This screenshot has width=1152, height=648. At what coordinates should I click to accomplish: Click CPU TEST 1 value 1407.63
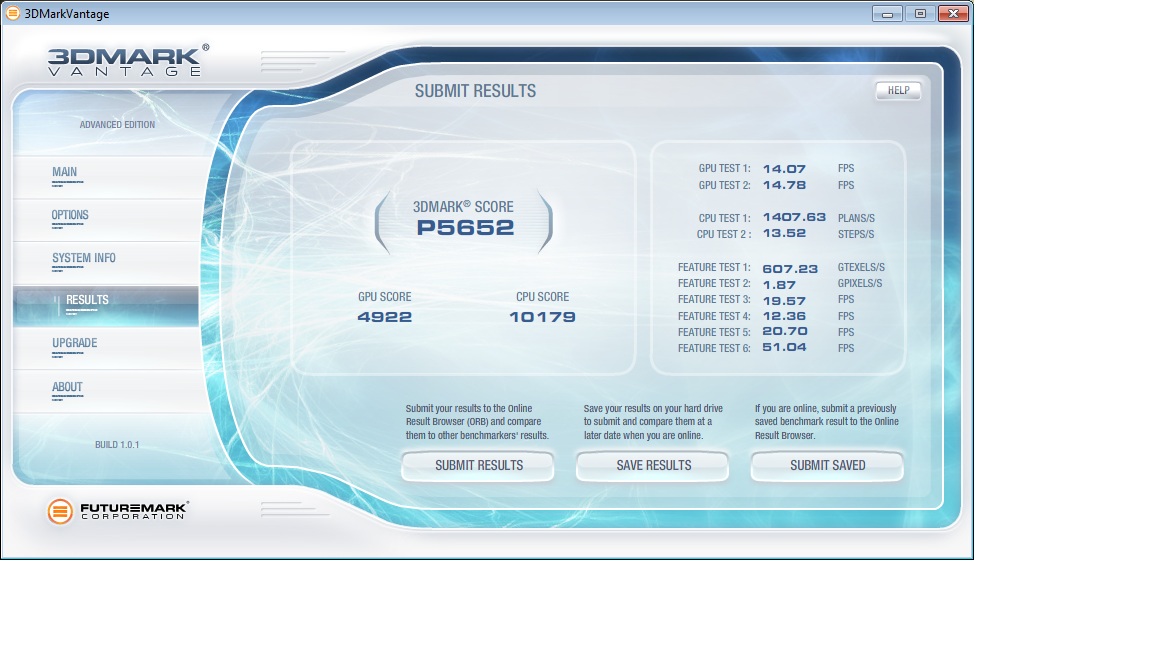point(794,217)
